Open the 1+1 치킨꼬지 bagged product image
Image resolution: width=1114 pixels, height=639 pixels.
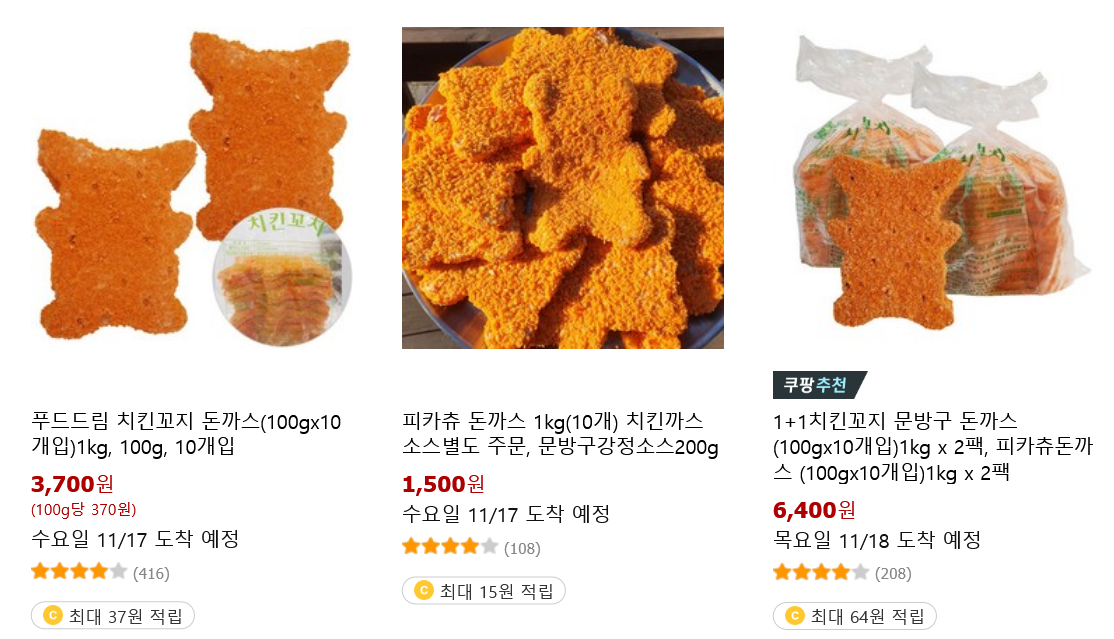click(x=934, y=188)
